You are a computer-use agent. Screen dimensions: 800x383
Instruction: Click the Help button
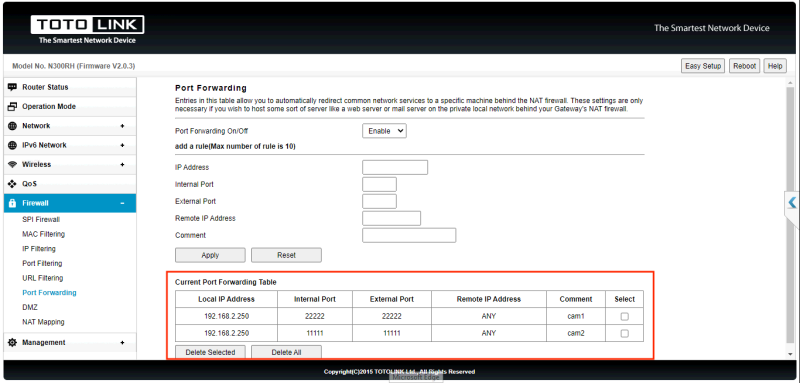coord(774,66)
